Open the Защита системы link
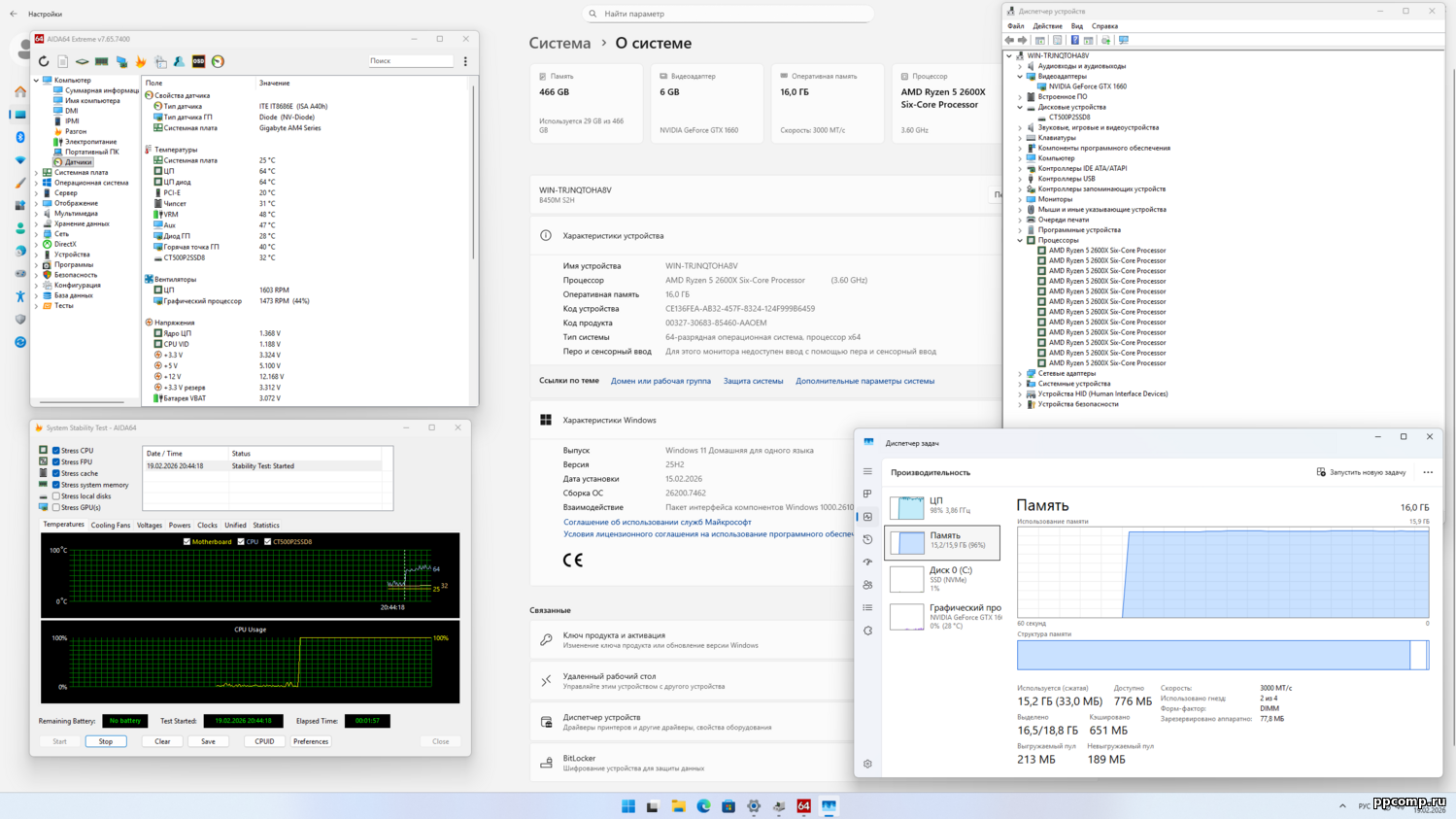1456x819 pixels. click(753, 381)
